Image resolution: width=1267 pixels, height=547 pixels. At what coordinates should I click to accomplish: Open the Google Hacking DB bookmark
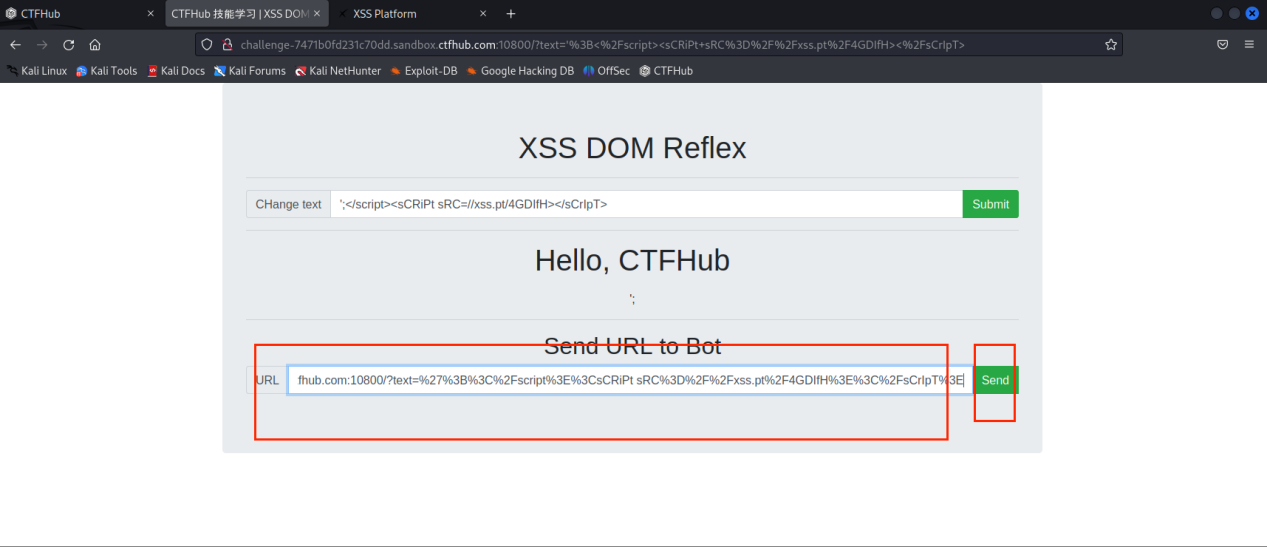520,71
